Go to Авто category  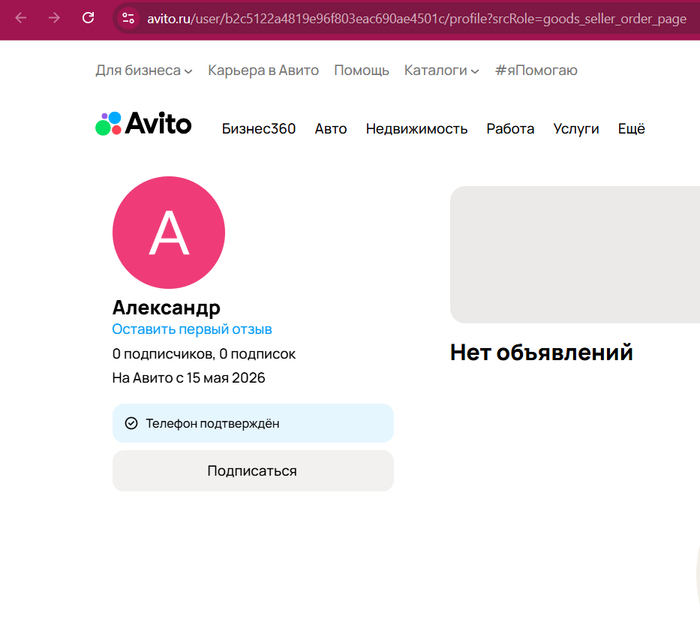(331, 129)
